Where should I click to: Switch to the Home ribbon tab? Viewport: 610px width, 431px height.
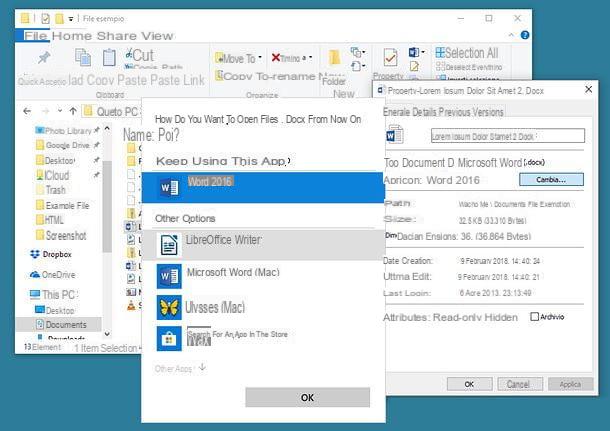(x=72, y=36)
